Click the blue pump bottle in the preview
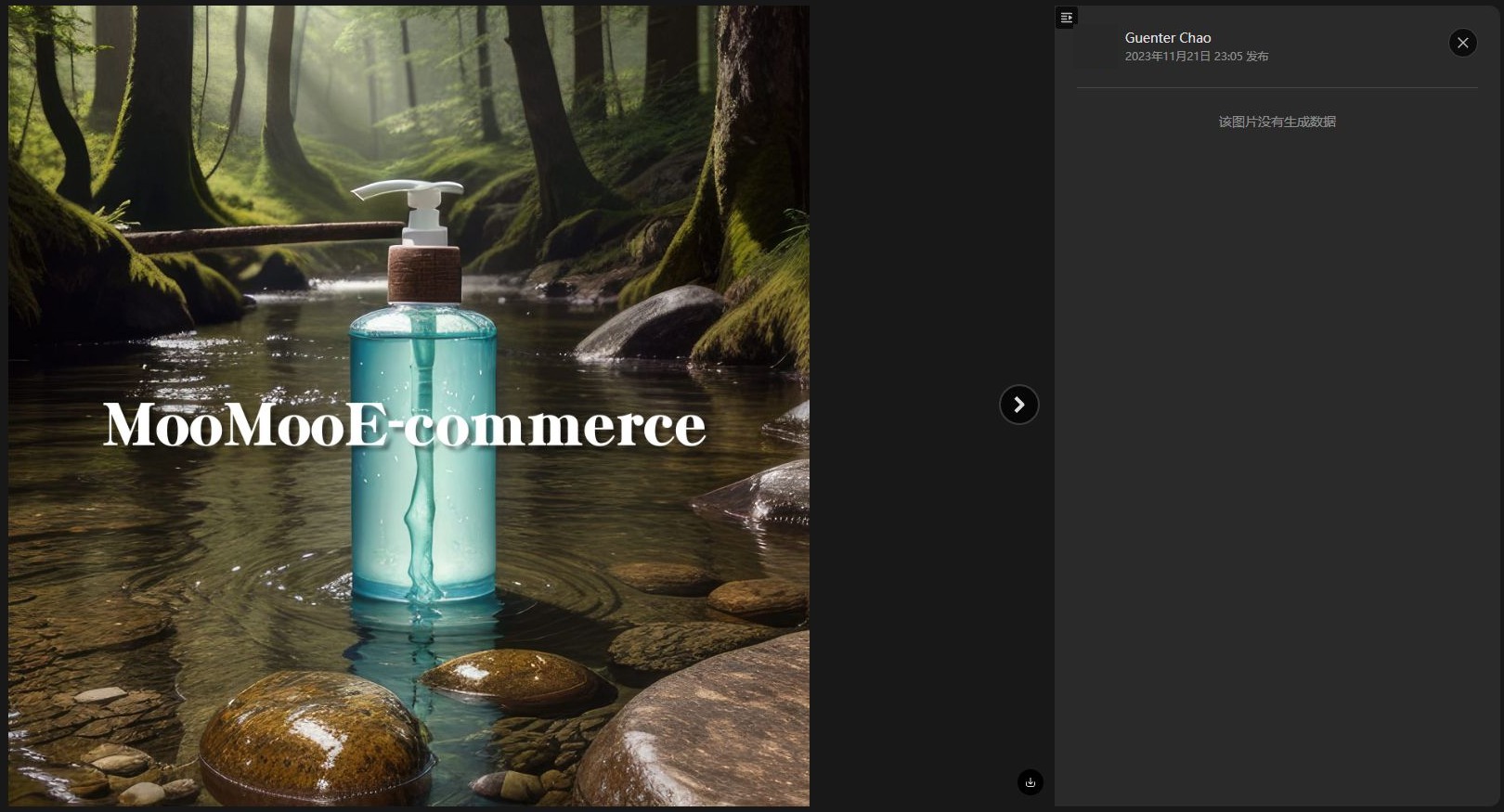Viewport: 1504px width, 812px height. pos(422,436)
